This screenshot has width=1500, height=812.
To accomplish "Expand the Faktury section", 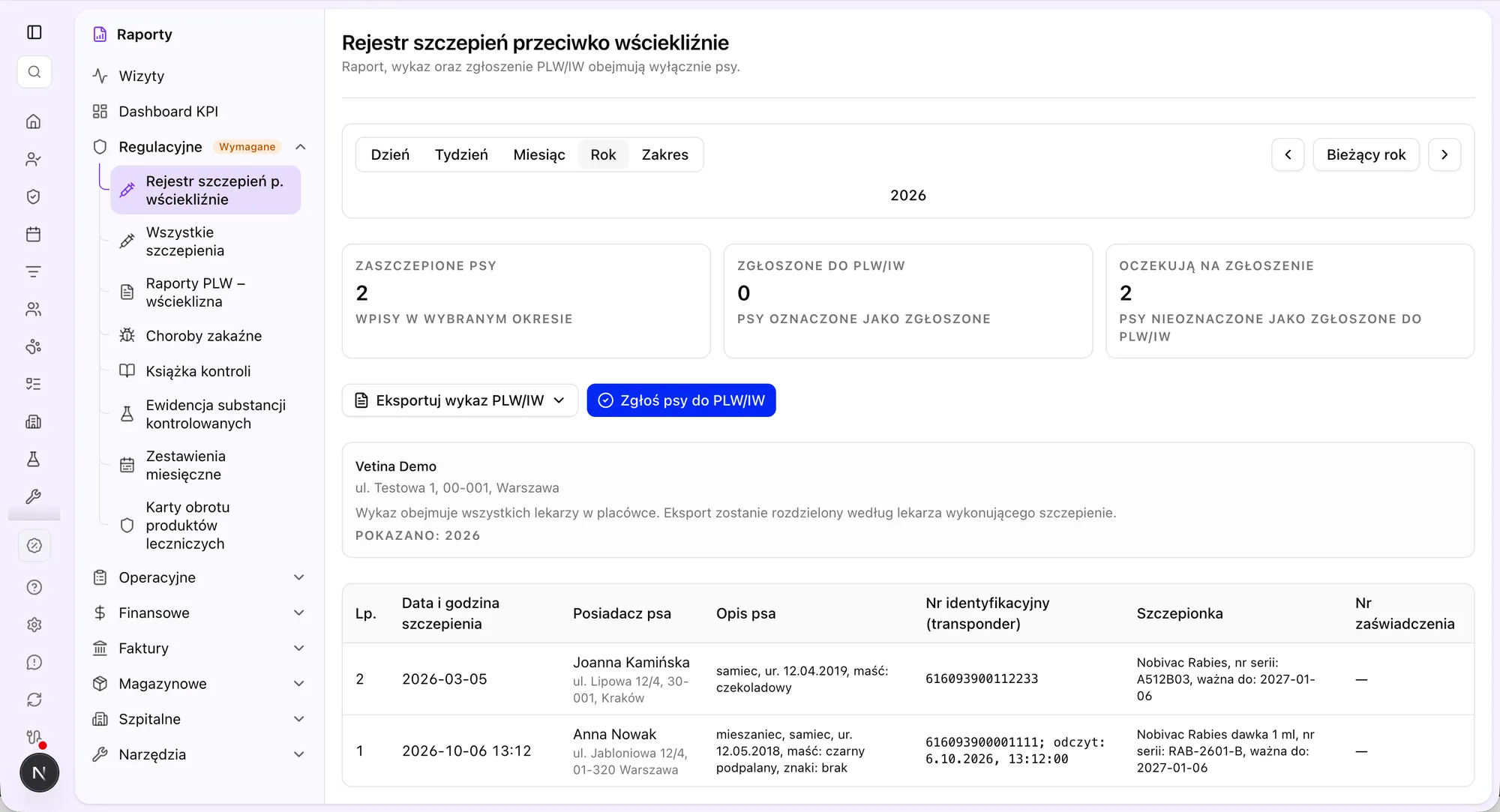I will (x=298, y=648).
